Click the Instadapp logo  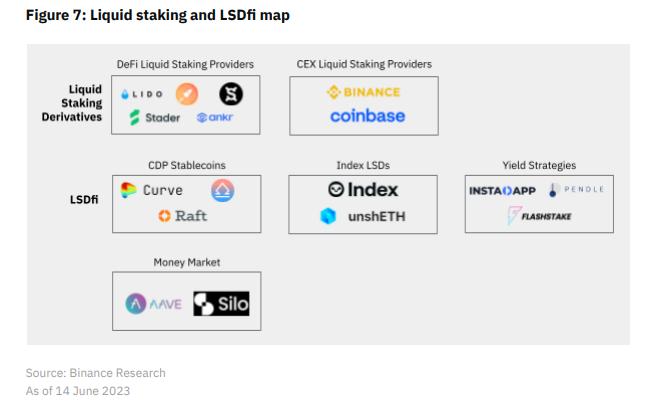(x=503, y=190)
